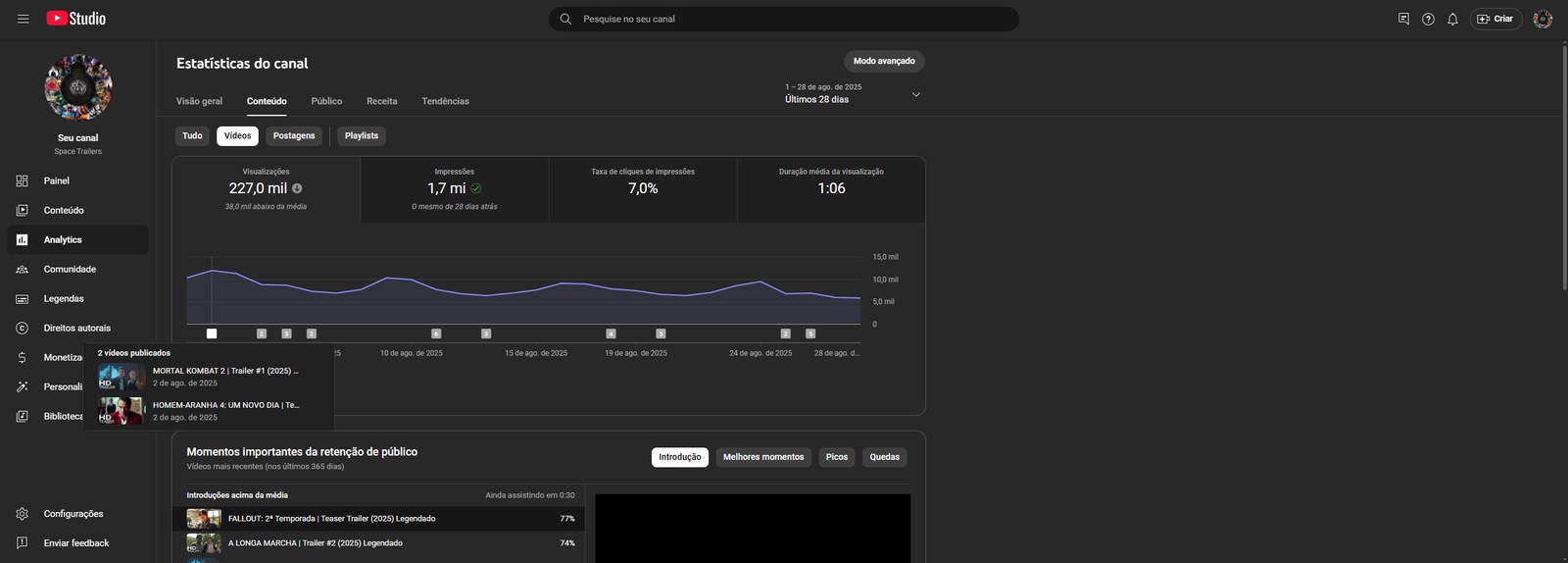Screen dimensions: 1568x563
Task: Select the Playlists filter chip
Action: click(362, 135)
